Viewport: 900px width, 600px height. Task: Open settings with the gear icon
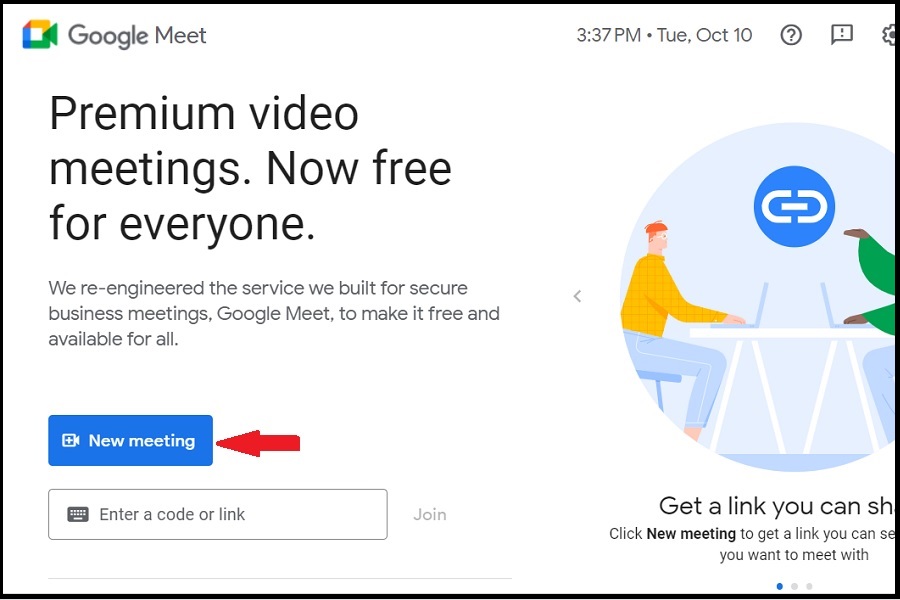point(888,35)
